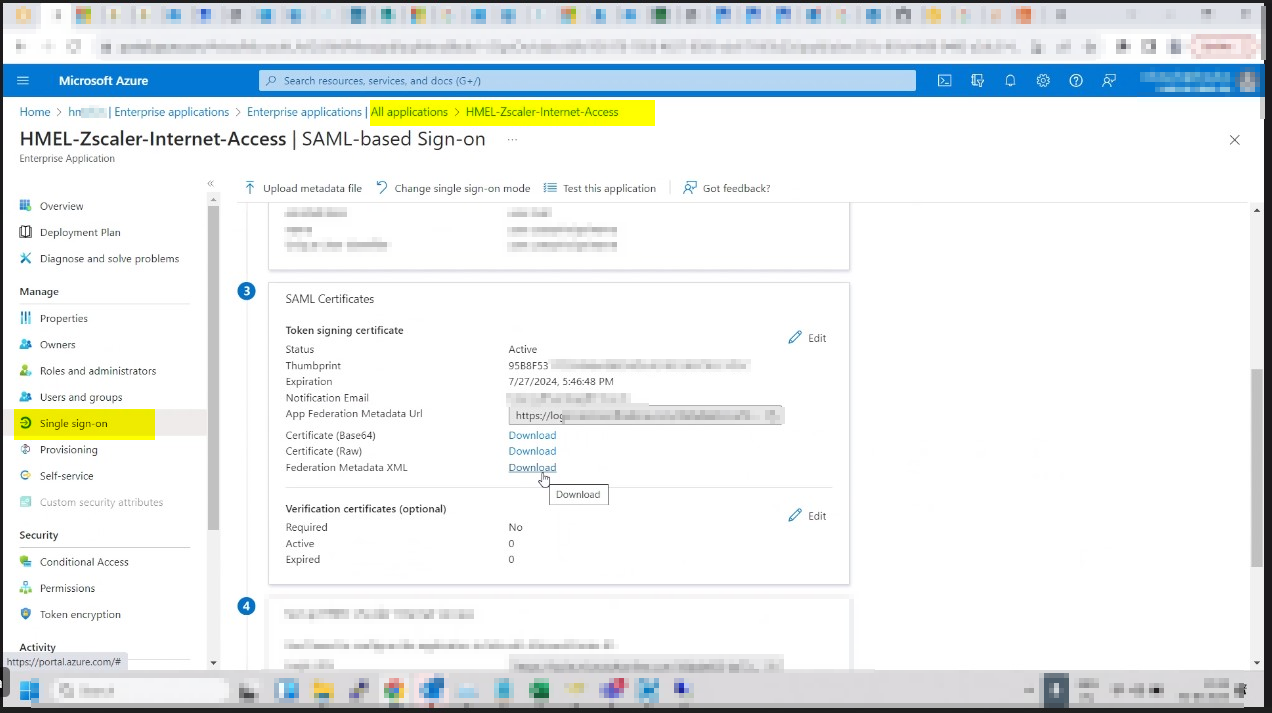Image resolution: width=1272 pixels, height=713 pixels.
Task: Edit the Token signing certificate
Action: tap(807, 338)
